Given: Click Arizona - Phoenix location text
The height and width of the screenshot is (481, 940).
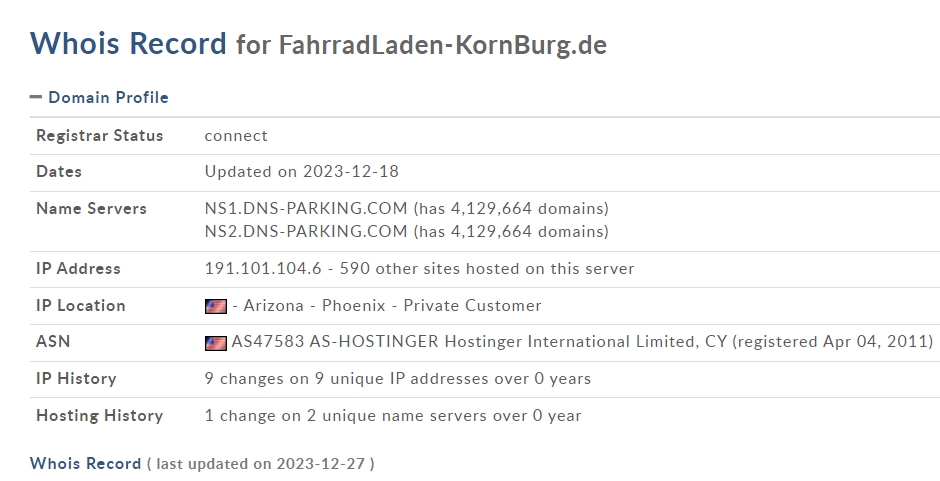Looking at the screenshot, I should (315, 306).
